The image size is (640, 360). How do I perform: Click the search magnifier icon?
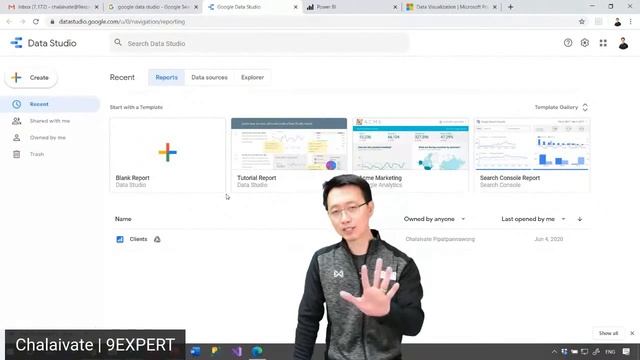click(x=118, y=42)
